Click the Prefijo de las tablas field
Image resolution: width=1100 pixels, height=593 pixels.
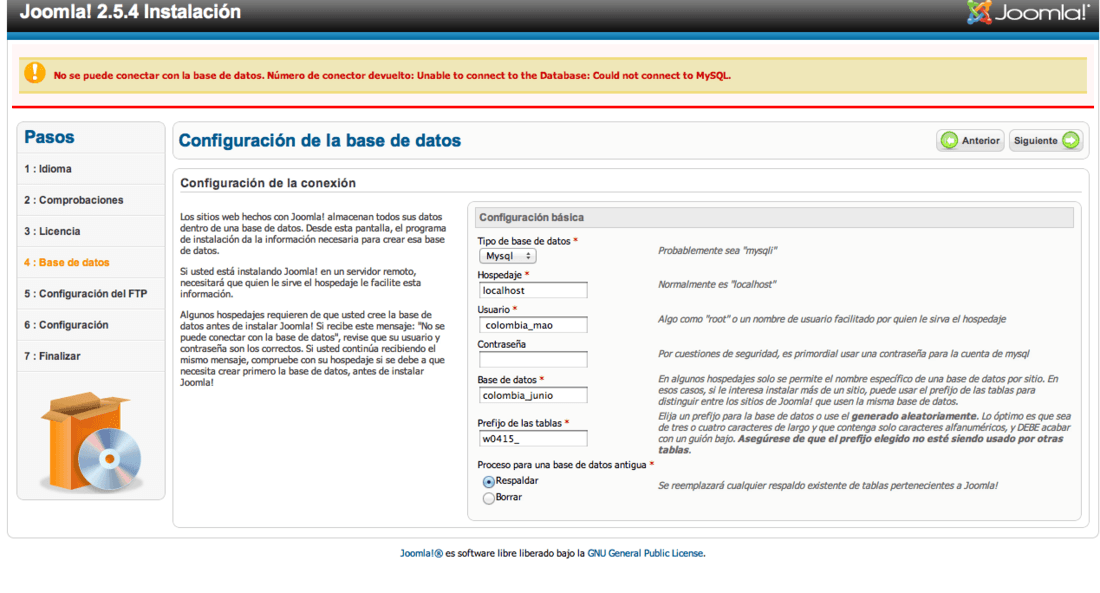(x=533, y=439)
